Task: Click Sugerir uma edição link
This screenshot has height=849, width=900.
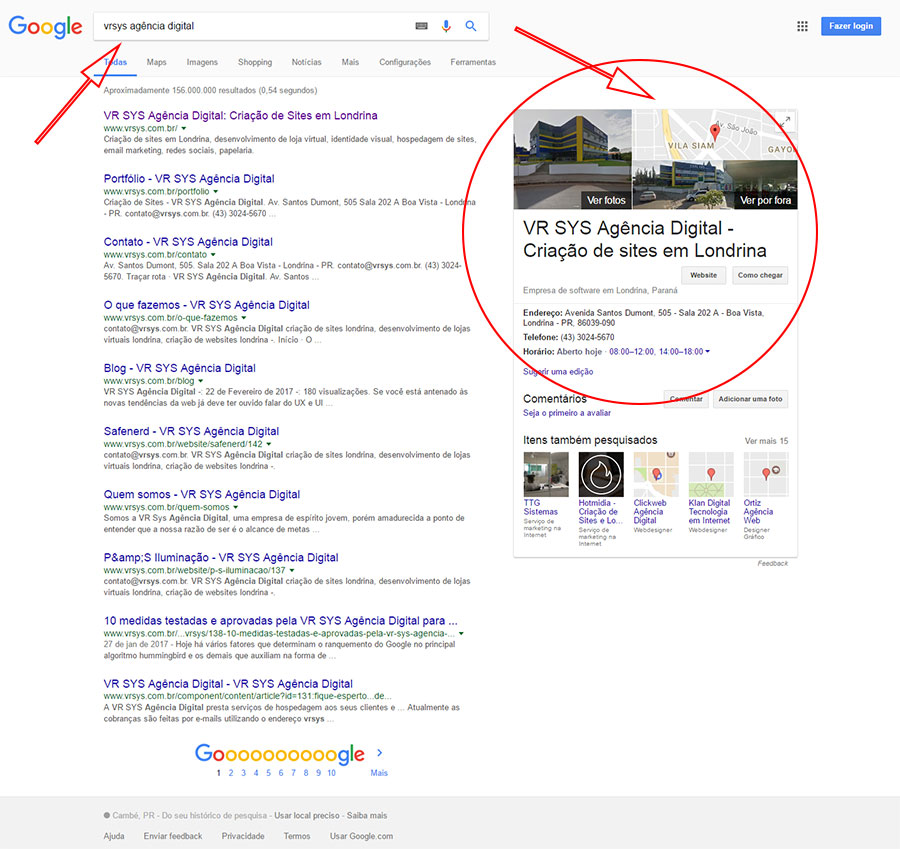Action: 558,372
